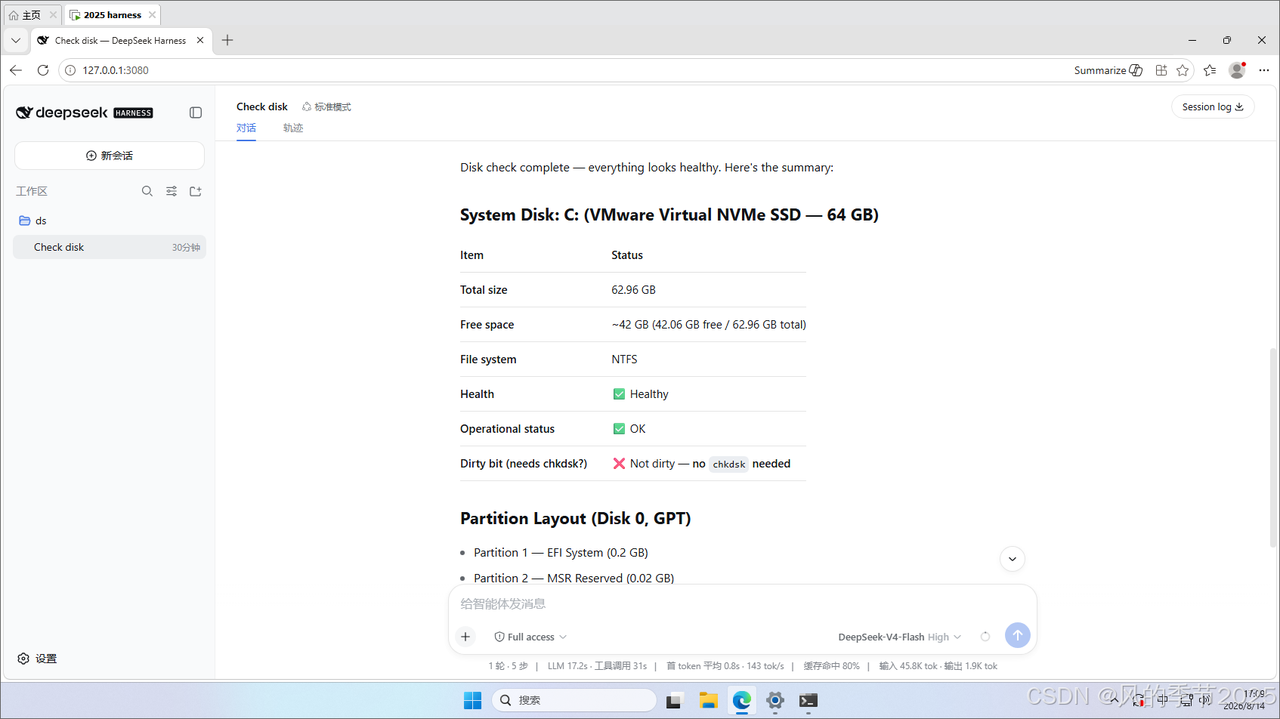Search the workspace with the magnifier icon
The image size is (1280, 719).
[x=147, y=191]
